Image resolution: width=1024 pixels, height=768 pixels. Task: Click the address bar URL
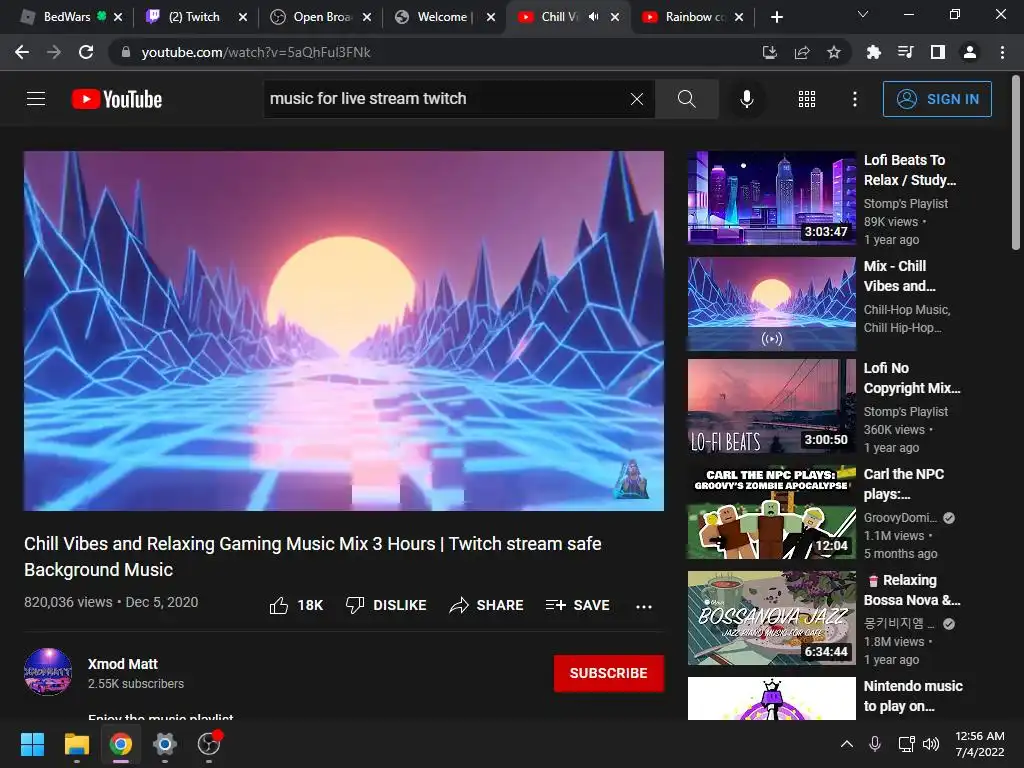[x=256, y=52]
